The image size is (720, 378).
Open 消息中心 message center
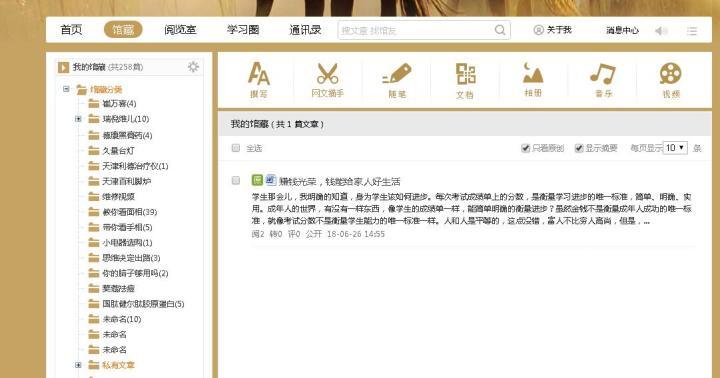[622, 30]
